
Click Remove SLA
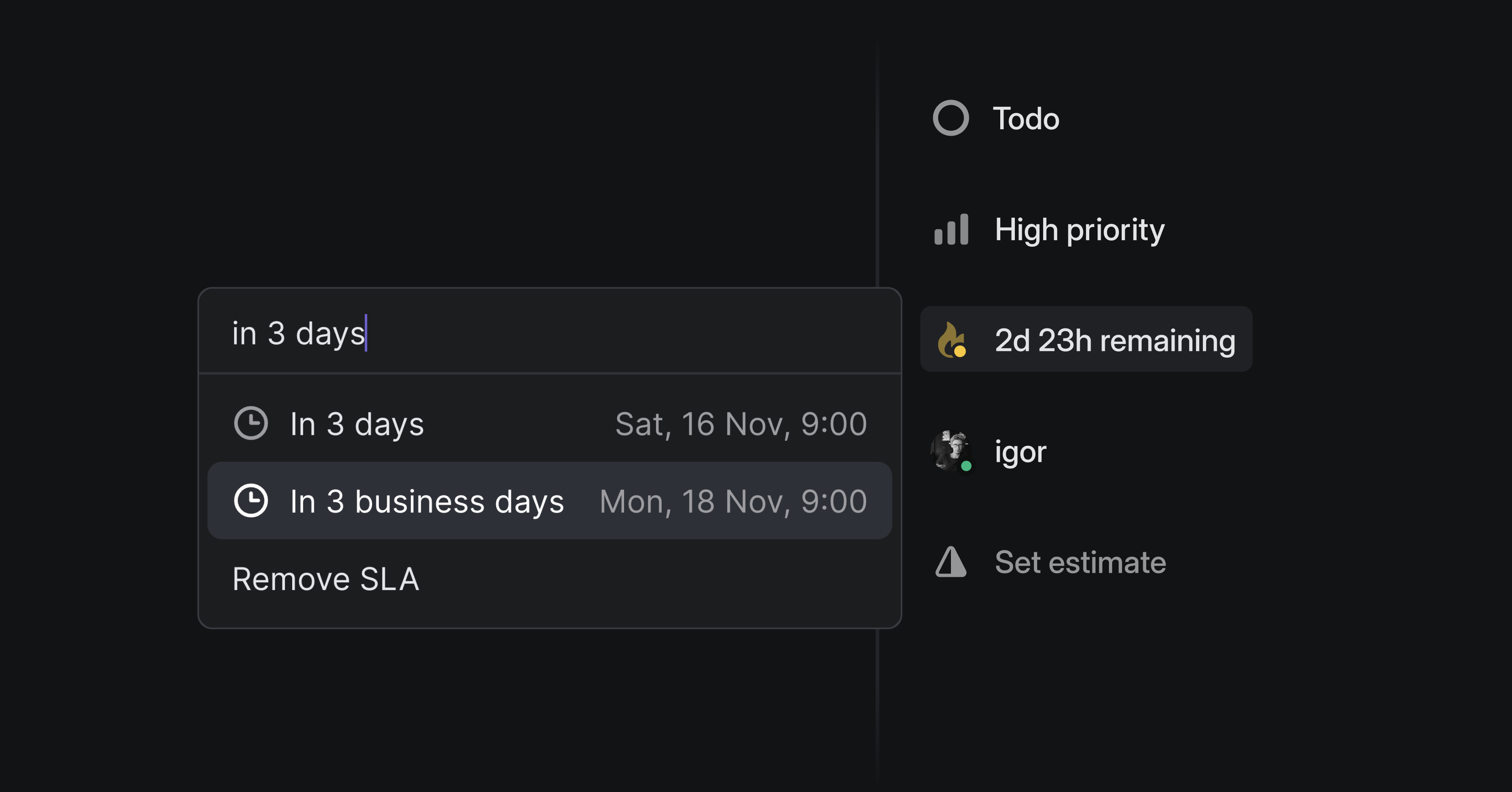pos(326,579)
